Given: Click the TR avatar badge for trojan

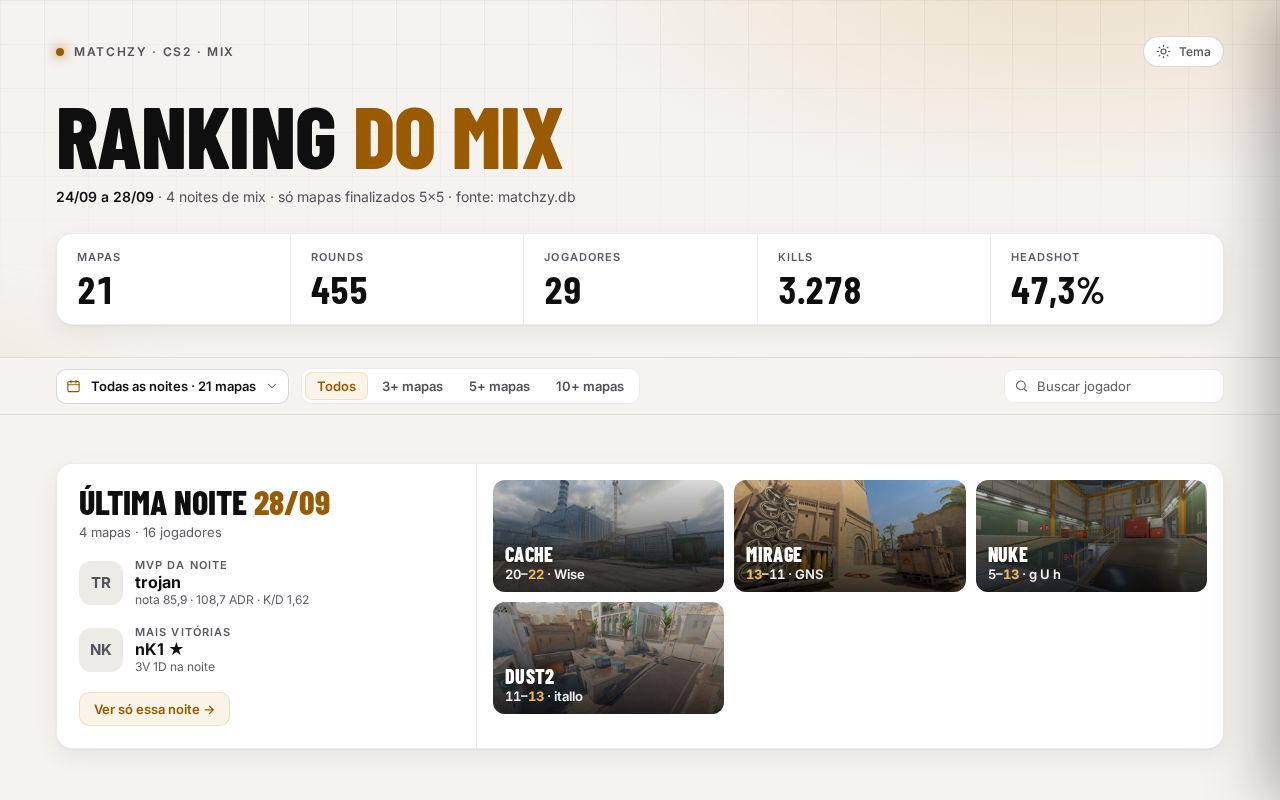Looking at the screenshot, I should 101,583.
